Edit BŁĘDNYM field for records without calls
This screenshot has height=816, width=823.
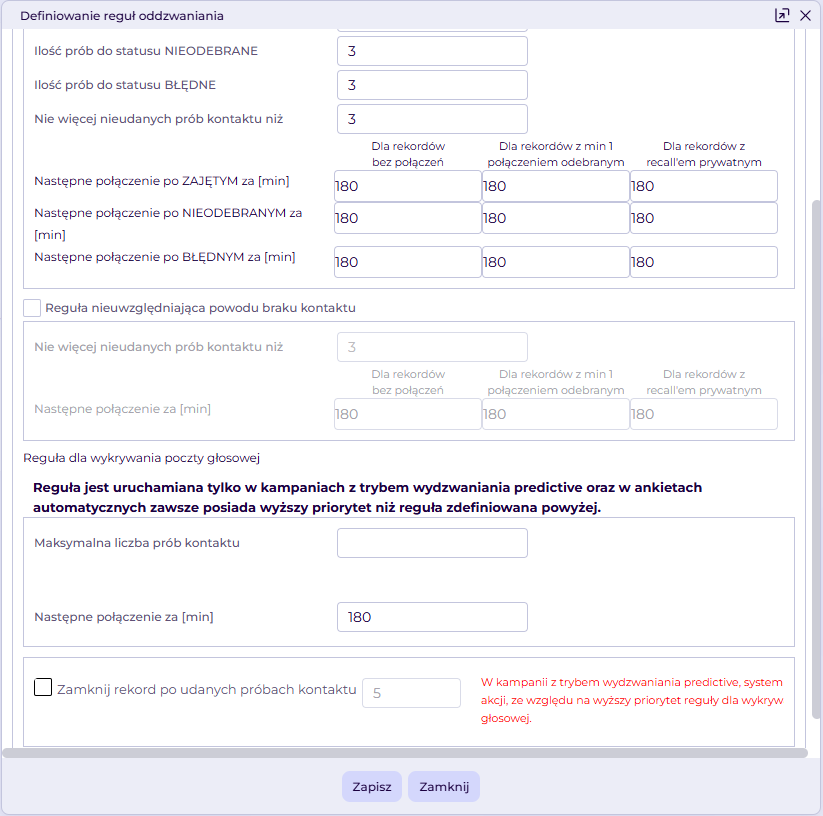click(x=408, y=262)
